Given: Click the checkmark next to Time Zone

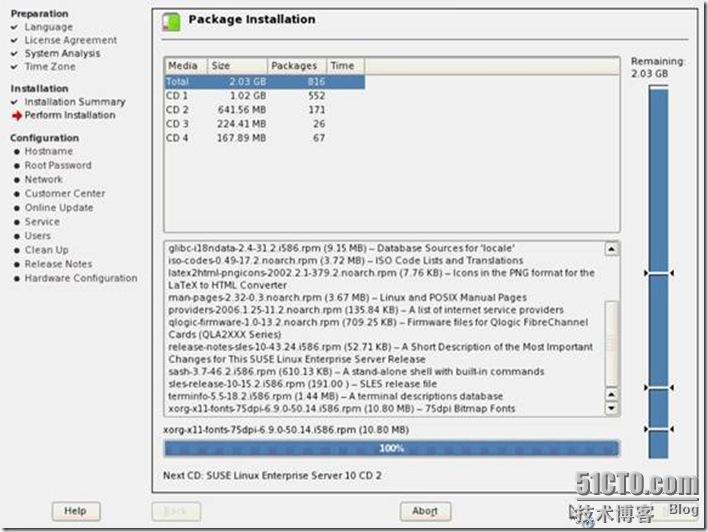Looking at the screenshot, I should click(14, 66).
